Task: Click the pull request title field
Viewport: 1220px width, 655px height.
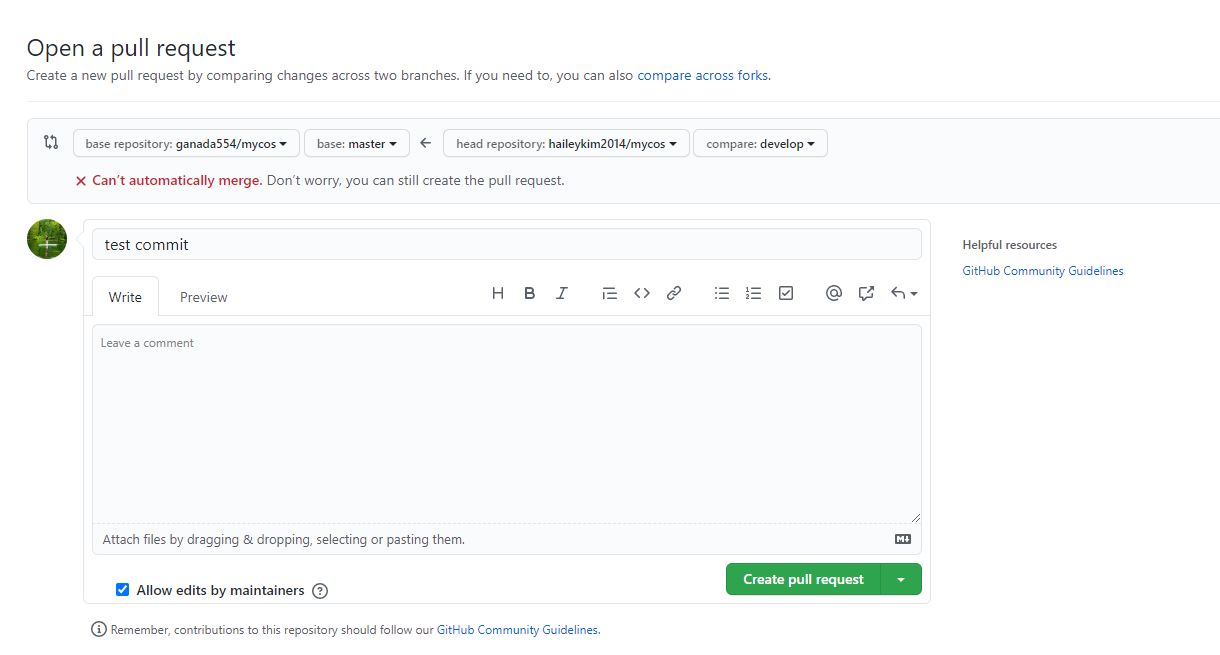Action: [507, 244]
